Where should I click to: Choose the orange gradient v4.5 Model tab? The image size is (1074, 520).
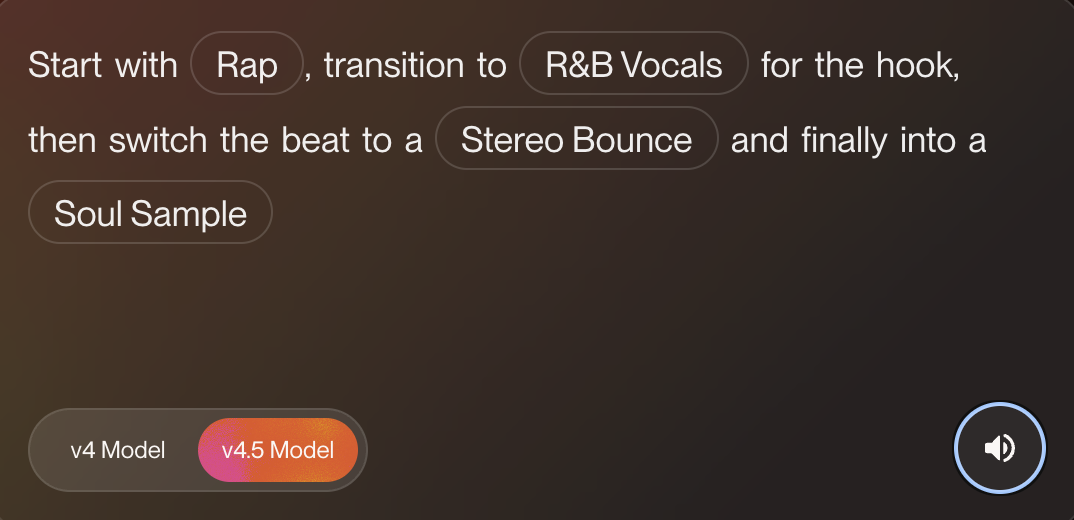(278, 450)
